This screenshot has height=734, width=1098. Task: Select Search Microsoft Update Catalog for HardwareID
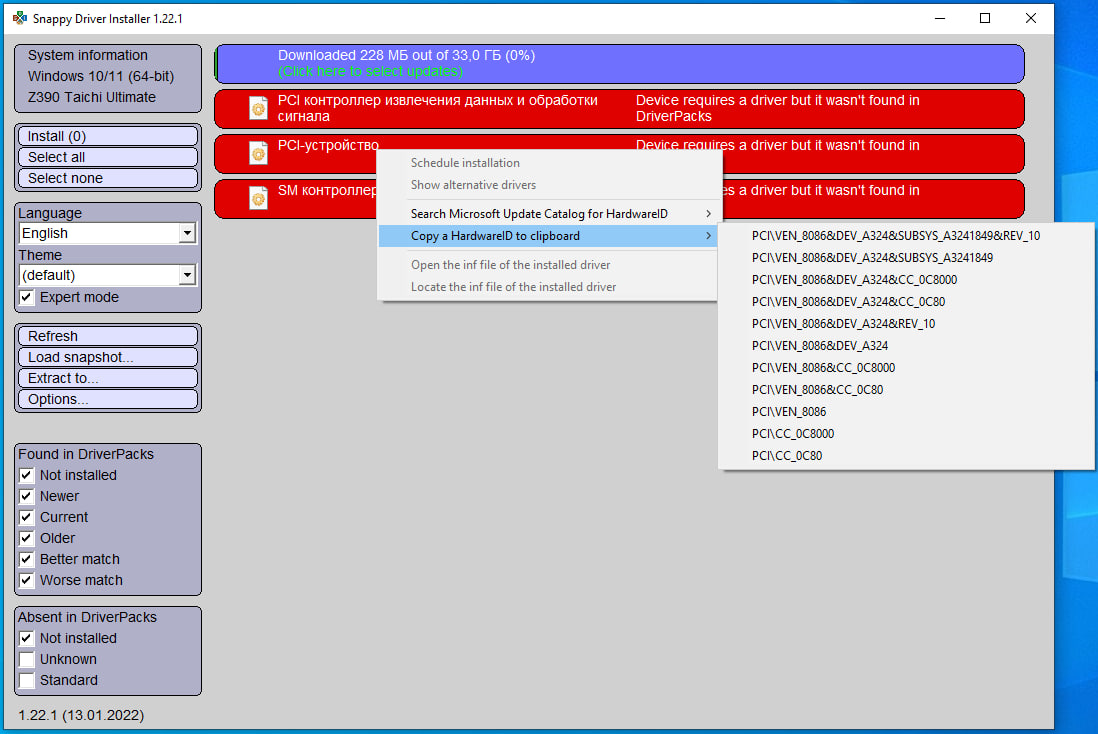[547, 214]
